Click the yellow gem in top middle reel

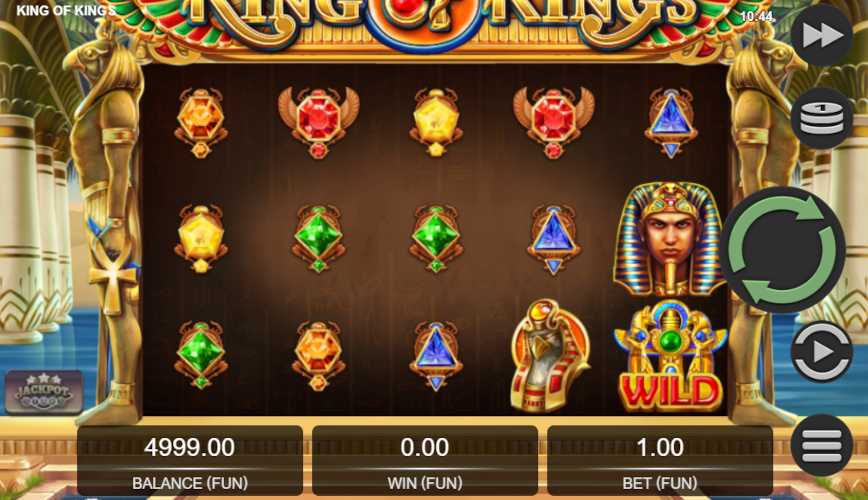(436, 122)
